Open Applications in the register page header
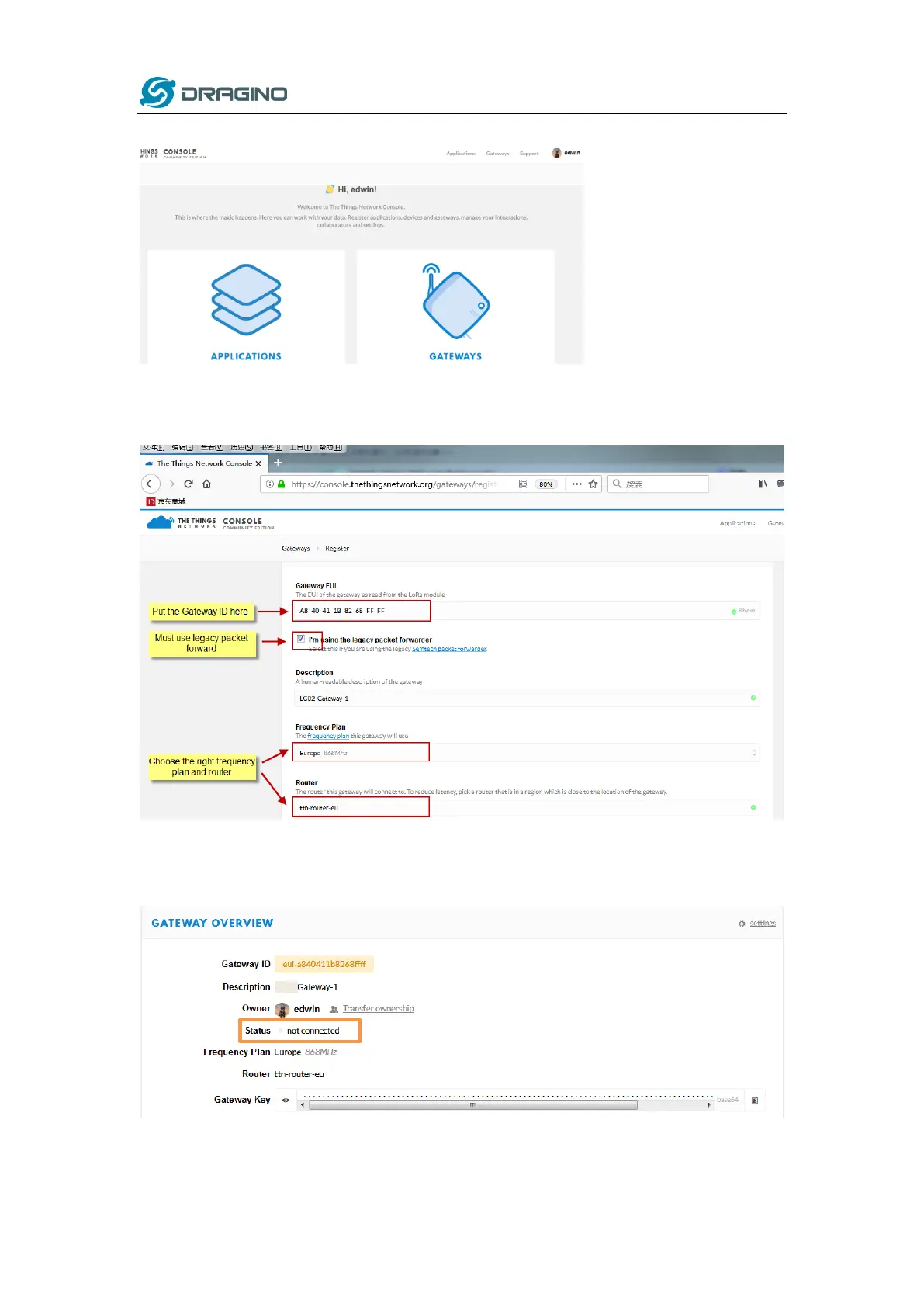This screenshot has height=1307, width=924. [x=737, y=523]
